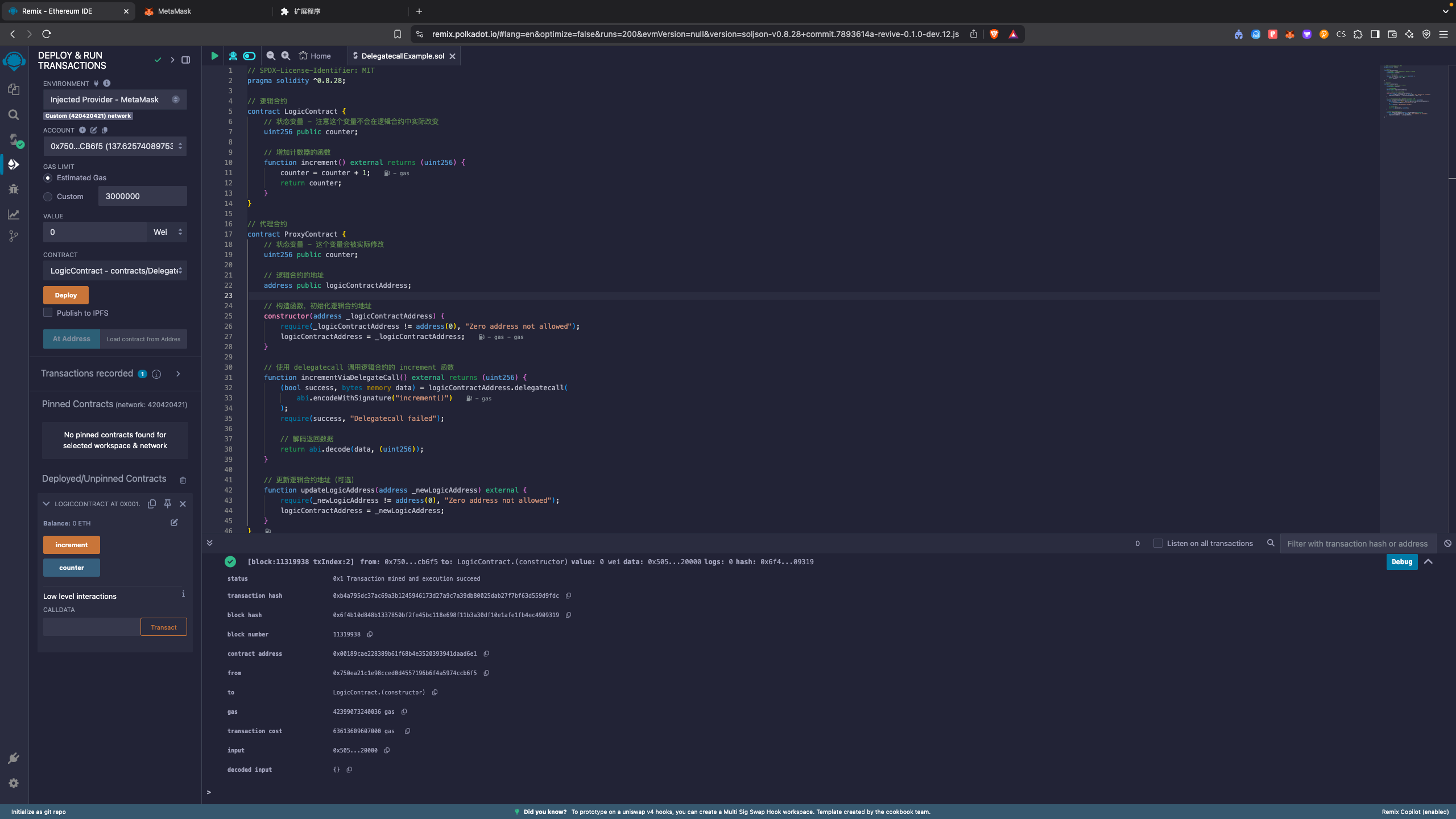Select the Estimated Gas radio button

pos(48,178)
